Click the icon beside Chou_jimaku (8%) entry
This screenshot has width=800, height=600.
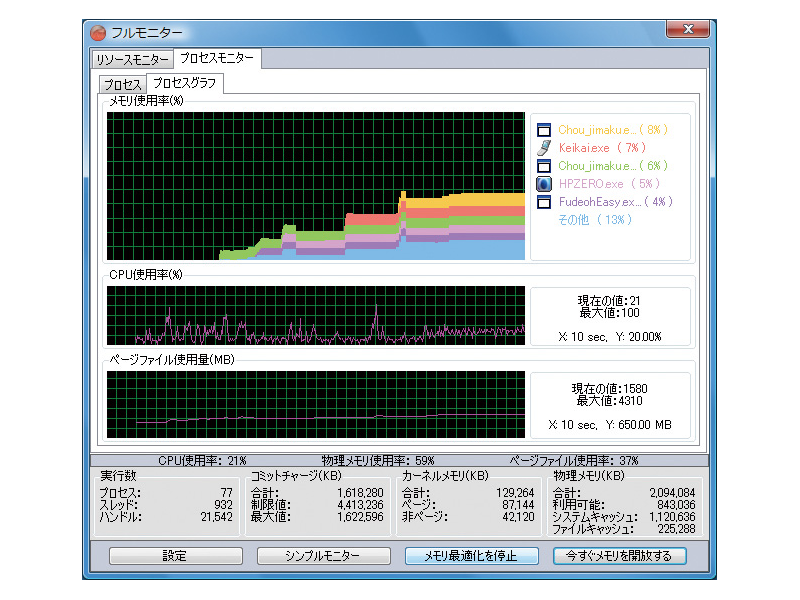[x=544, y=130]
